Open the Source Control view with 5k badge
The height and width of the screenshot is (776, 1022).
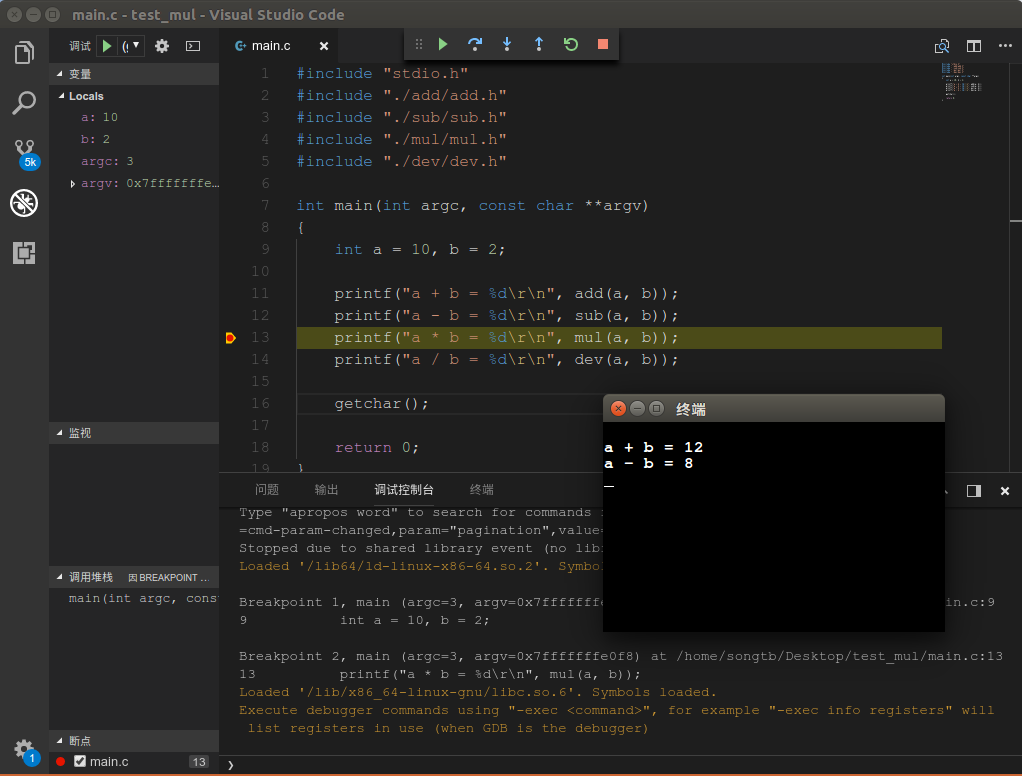pos(25,154)
